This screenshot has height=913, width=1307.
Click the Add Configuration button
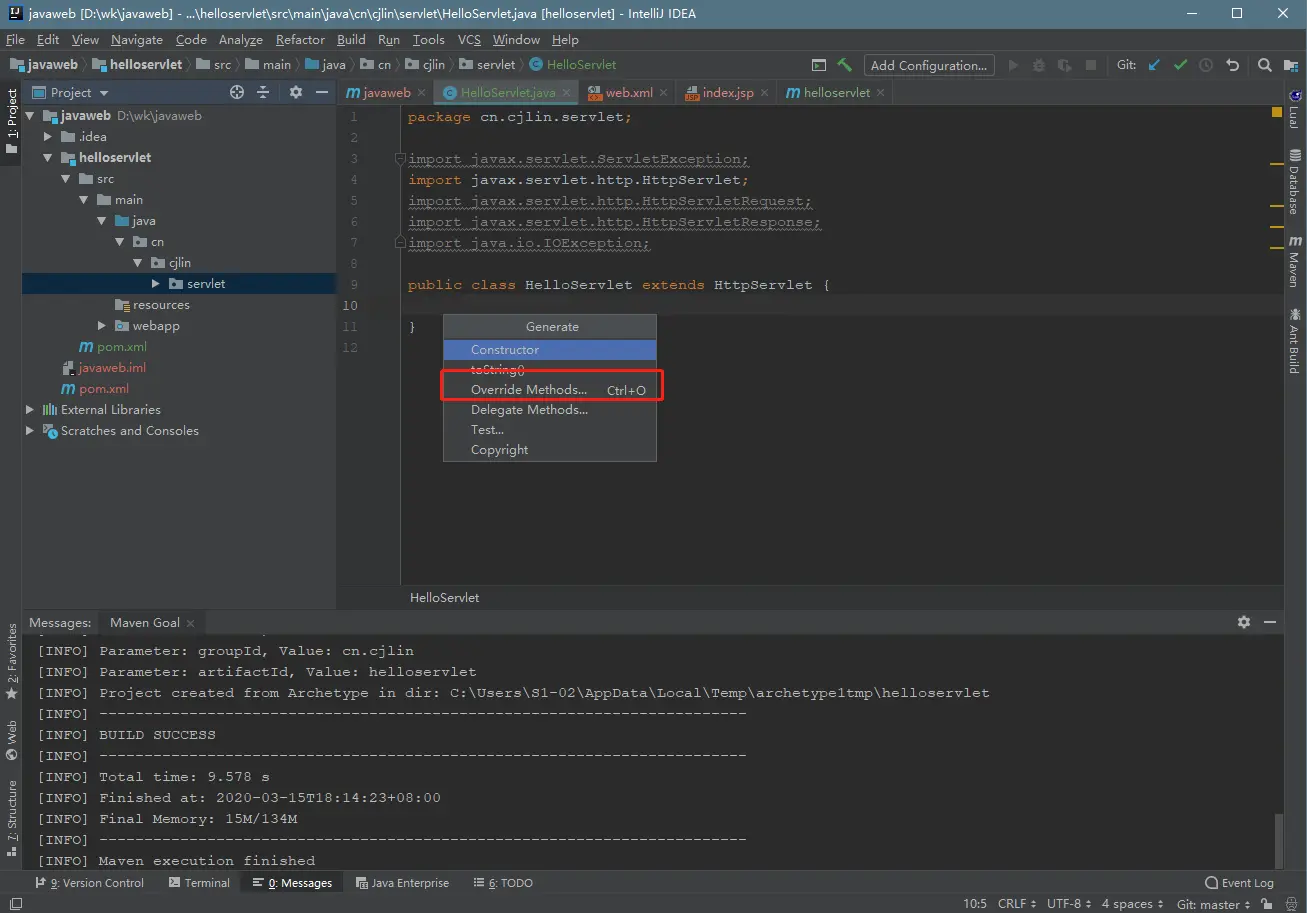928,65
